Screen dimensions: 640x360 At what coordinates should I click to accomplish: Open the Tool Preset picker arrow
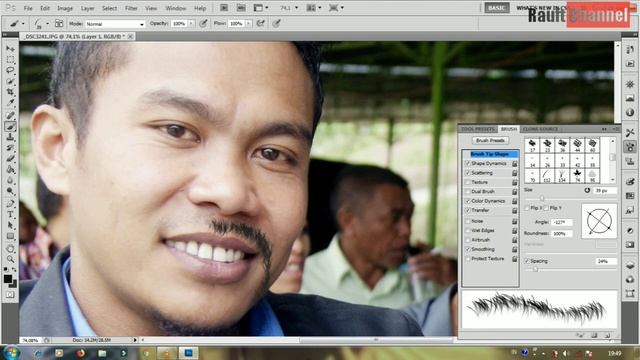tap(23, 24)
